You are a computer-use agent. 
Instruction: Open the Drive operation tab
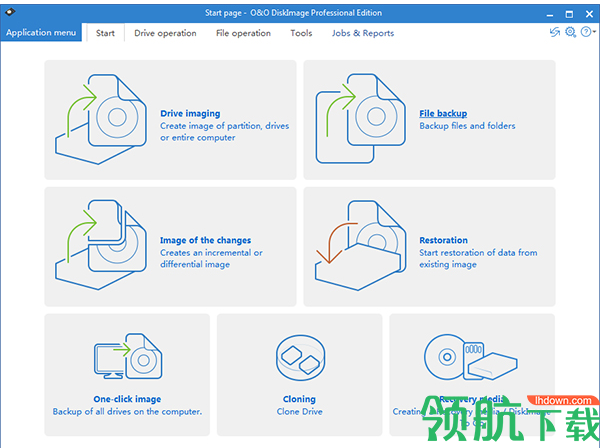coord(165,33)
